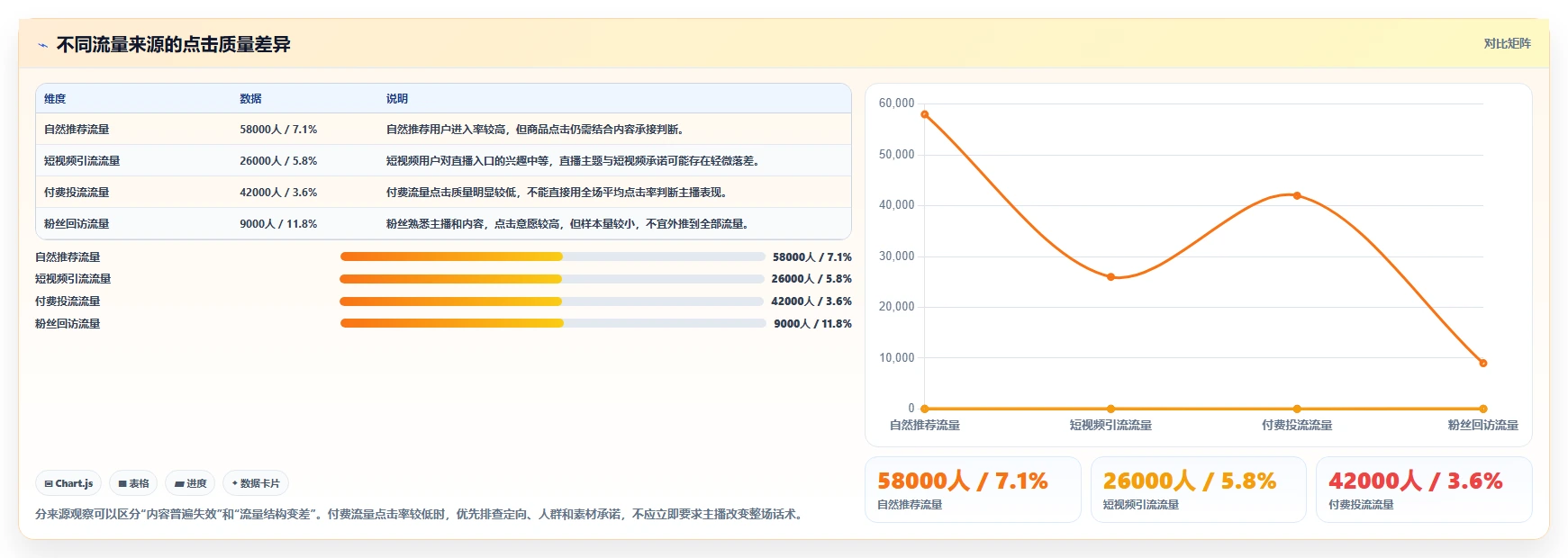The width and height of the screenshot is (1568, 558).
Task: Click the table cell 9000人 / 11.8%
Action: pyautogui.click(x=278, y=224)
